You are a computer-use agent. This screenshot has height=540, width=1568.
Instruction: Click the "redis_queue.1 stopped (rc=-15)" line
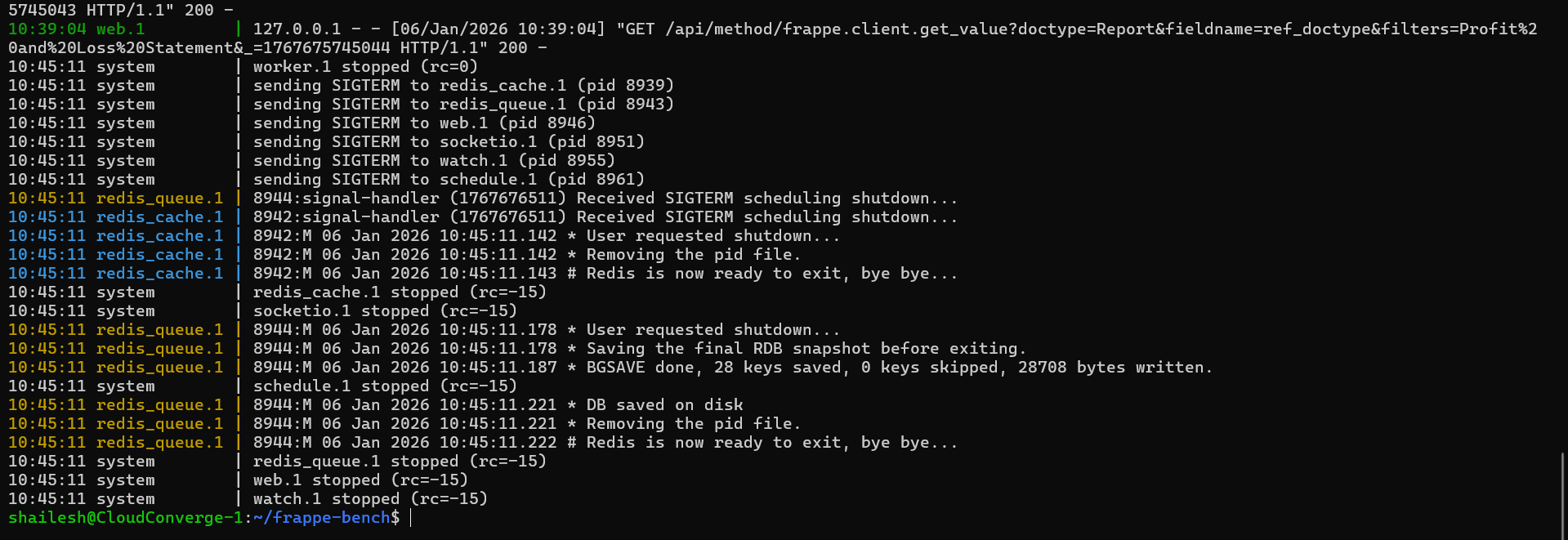pyautogui.click(x=400, y=462)
